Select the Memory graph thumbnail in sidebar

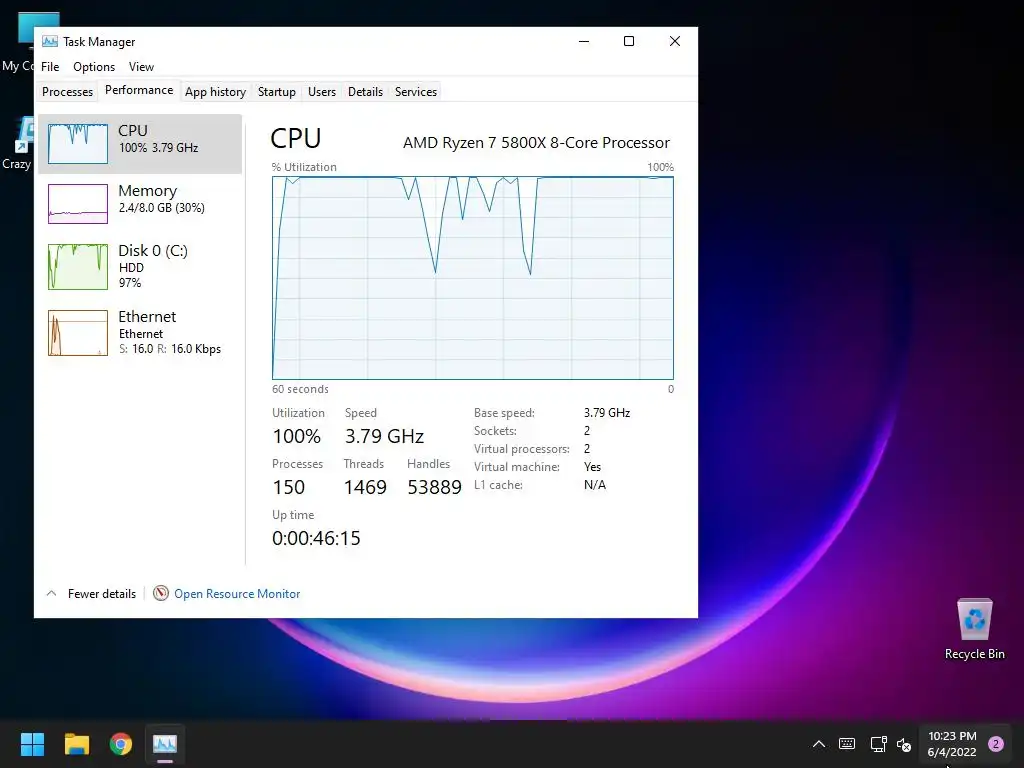point(78,204)
